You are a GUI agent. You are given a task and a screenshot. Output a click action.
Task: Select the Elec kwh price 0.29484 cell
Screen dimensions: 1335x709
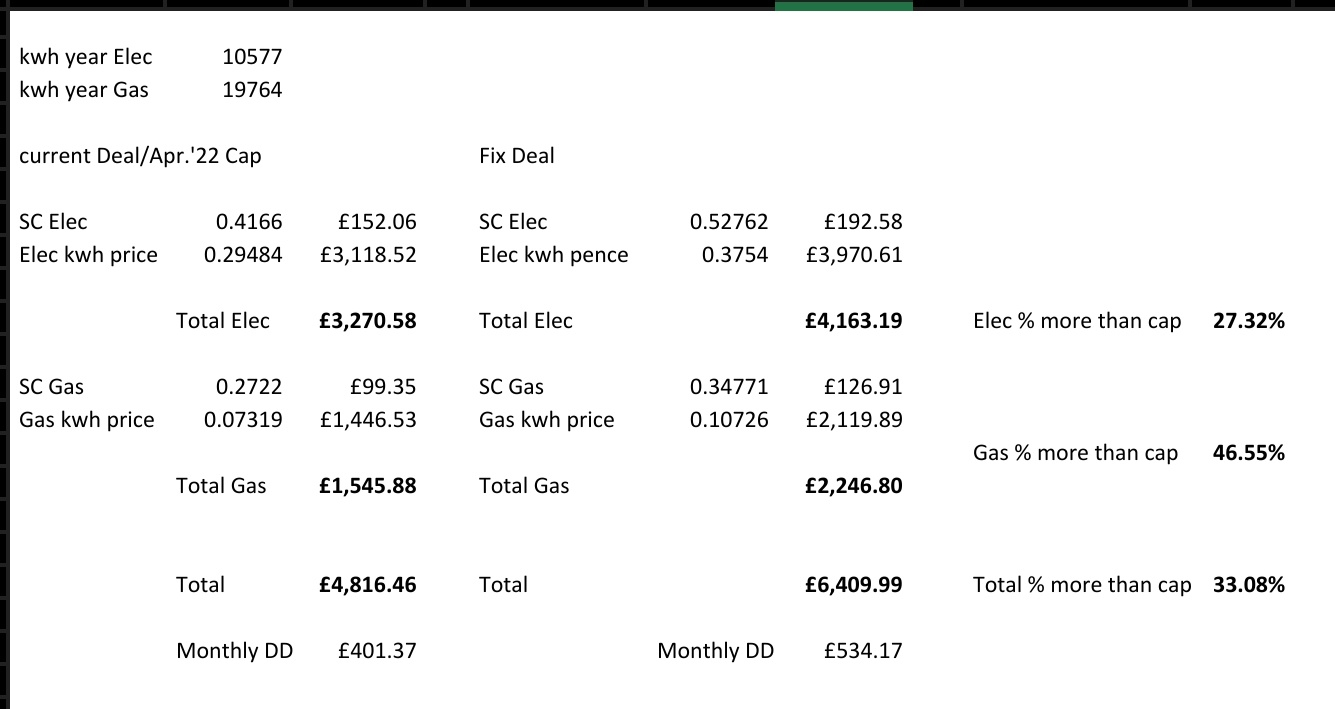[243, 255]
